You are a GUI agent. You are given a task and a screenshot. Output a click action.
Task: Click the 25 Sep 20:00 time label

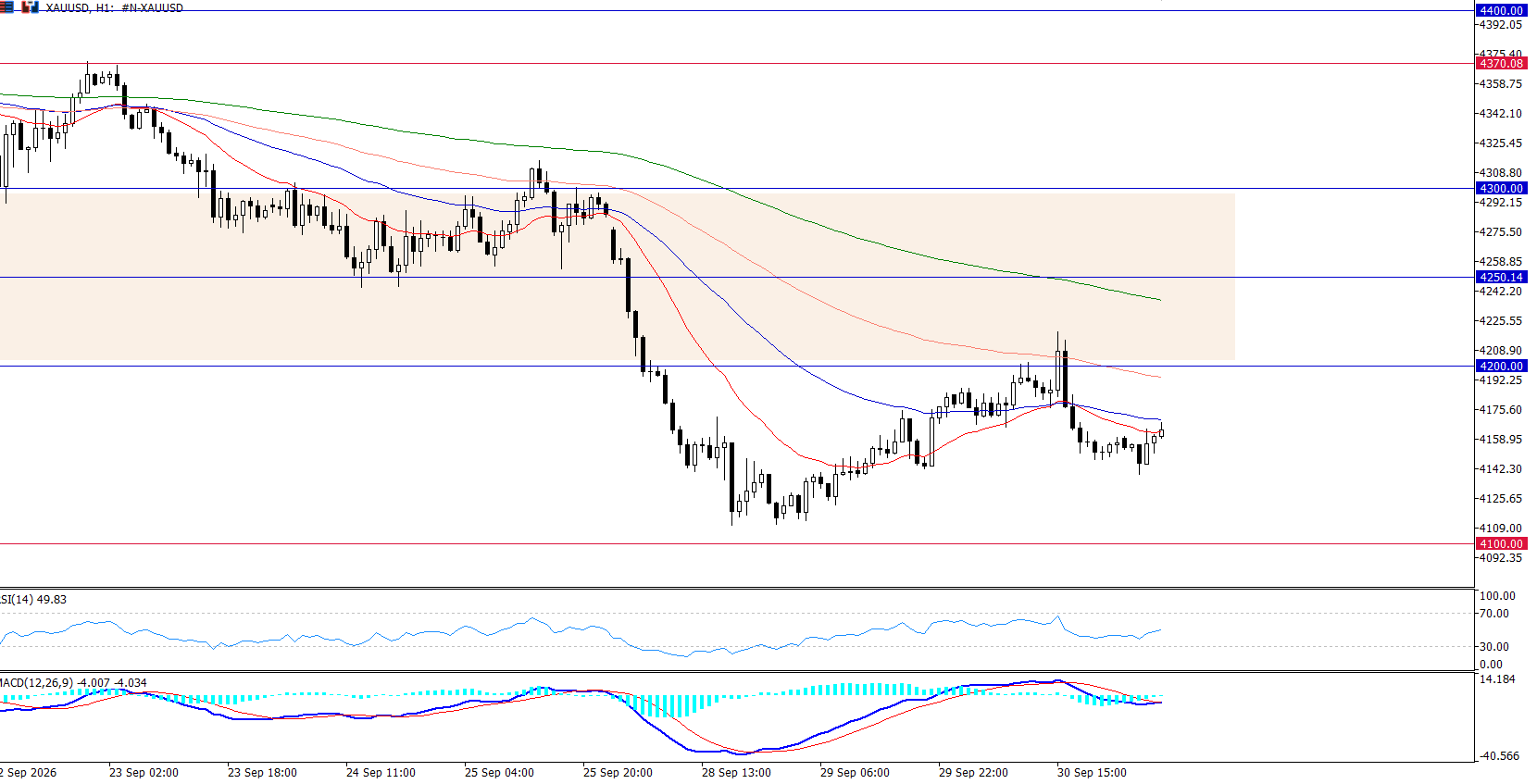(618, 773)
